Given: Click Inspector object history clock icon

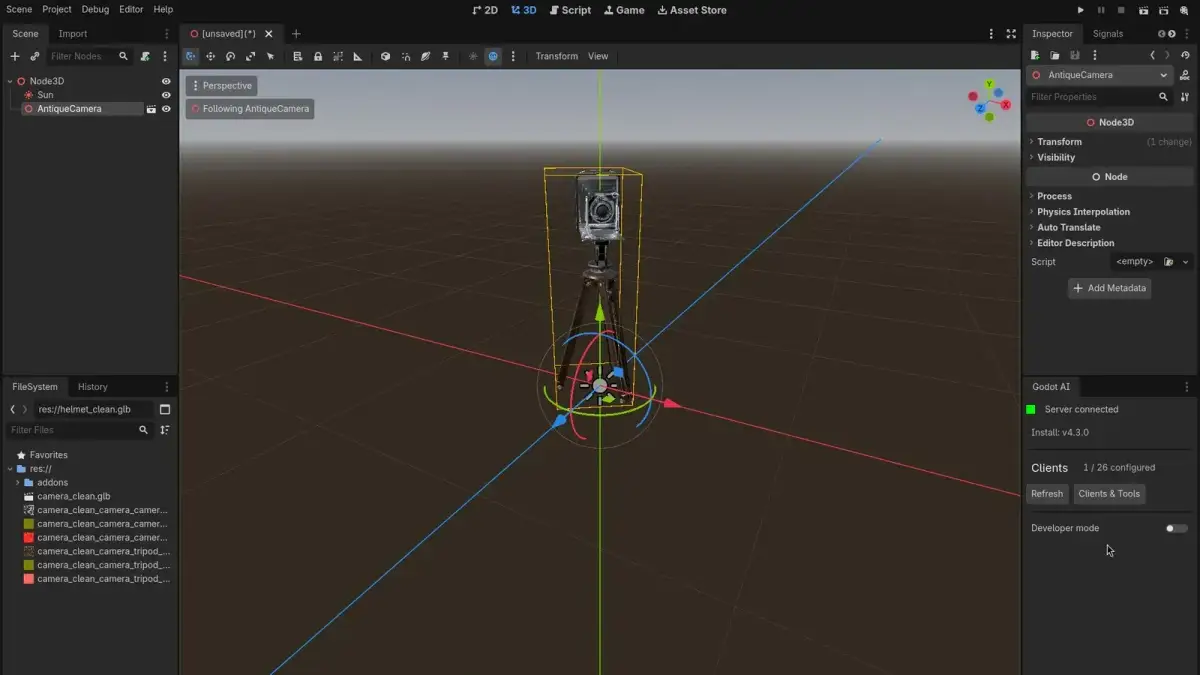Looking at the screenshot, I should 1185,56.
